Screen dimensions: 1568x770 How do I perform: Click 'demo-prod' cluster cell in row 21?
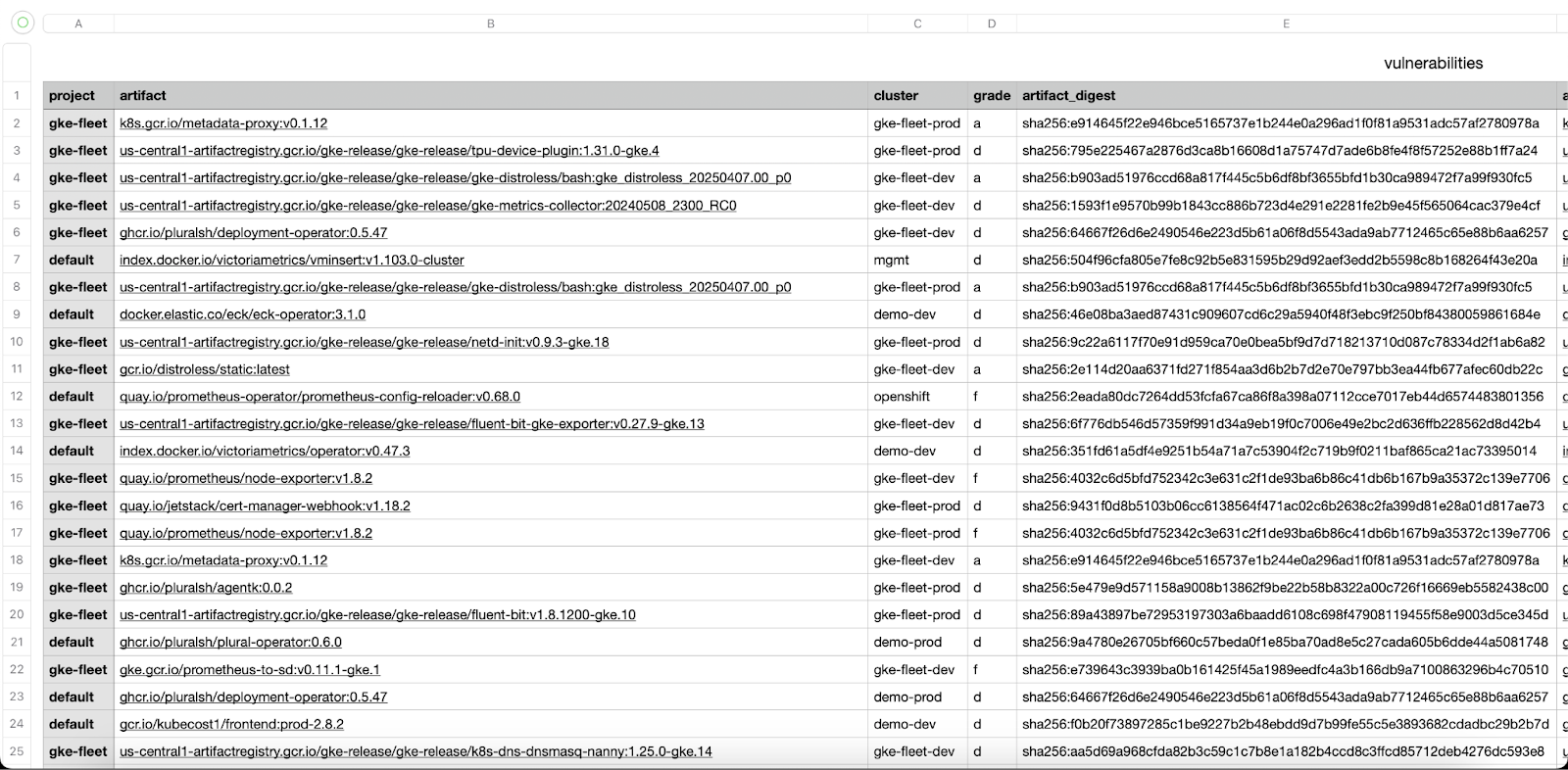point(917,643)
